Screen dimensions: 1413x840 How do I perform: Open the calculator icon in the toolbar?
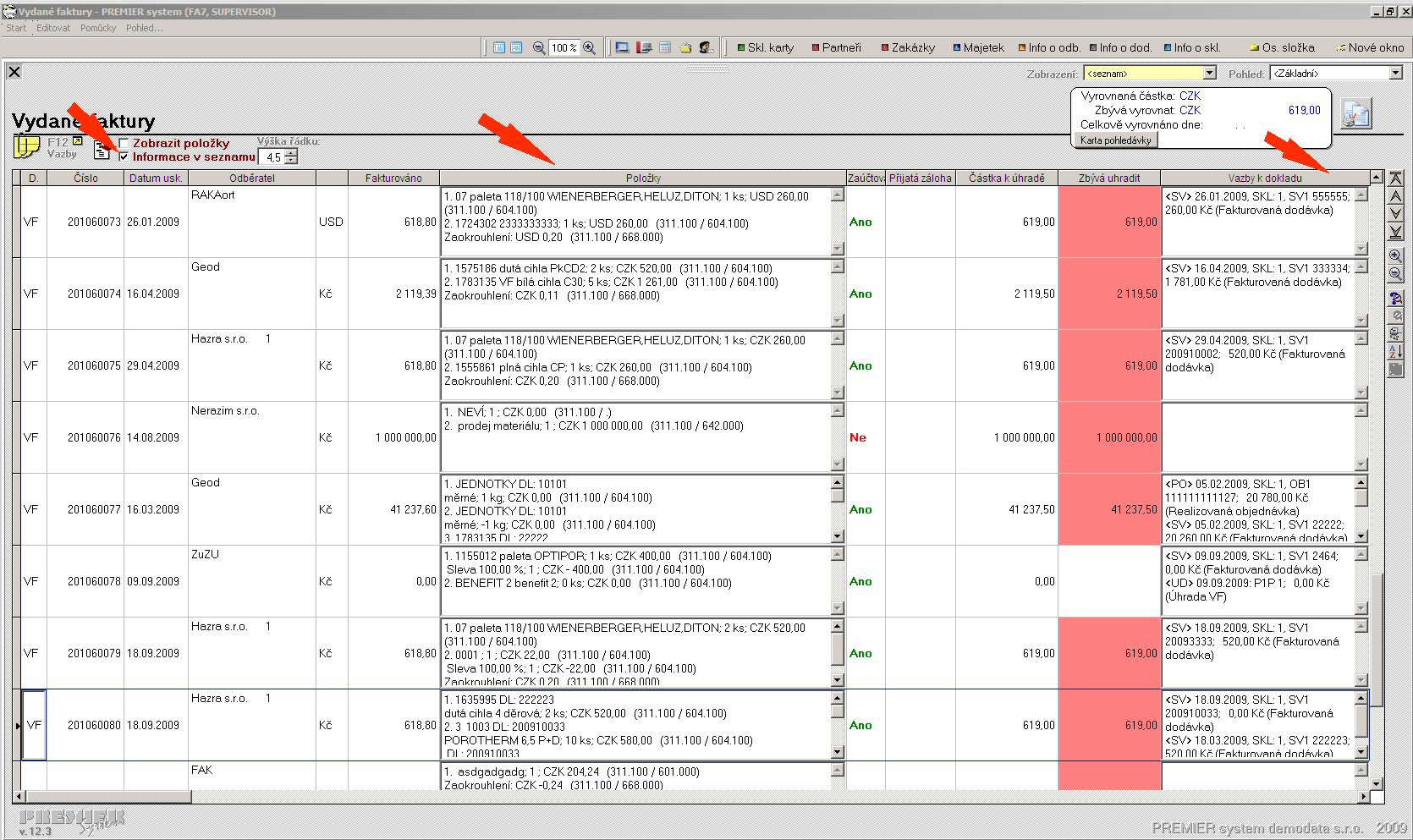[x=665, y=48]
